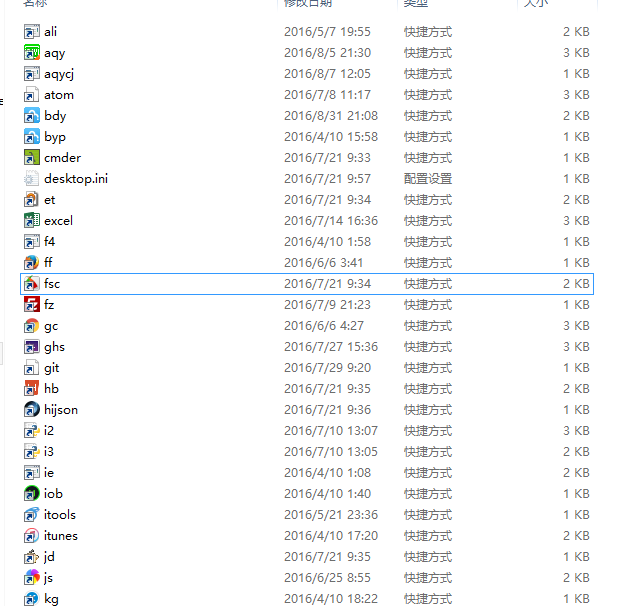Click date "2016/8/31 21:08" of bdy
Screen dimensions: 639x614
[x=331, y=116]
